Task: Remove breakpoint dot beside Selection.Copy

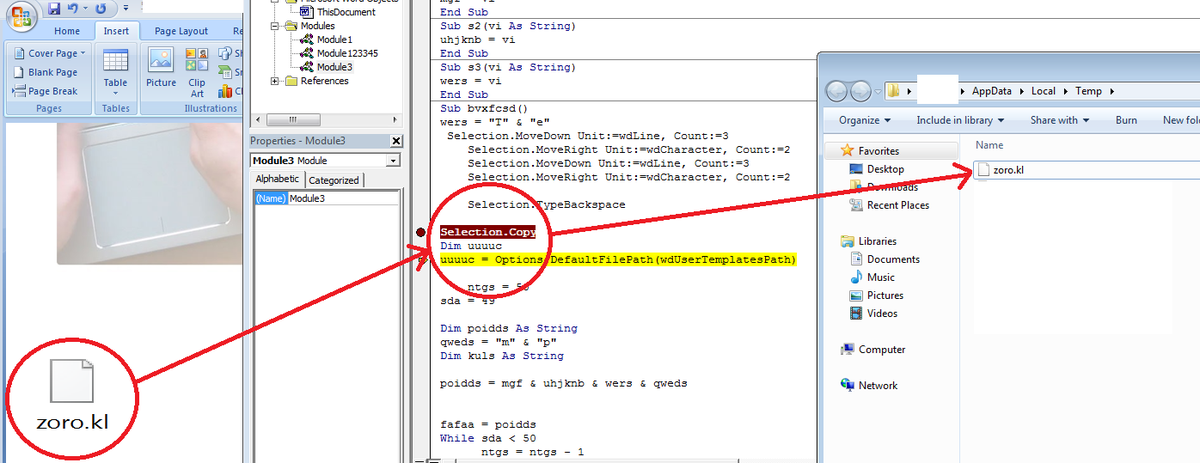Action: point(421,232)
